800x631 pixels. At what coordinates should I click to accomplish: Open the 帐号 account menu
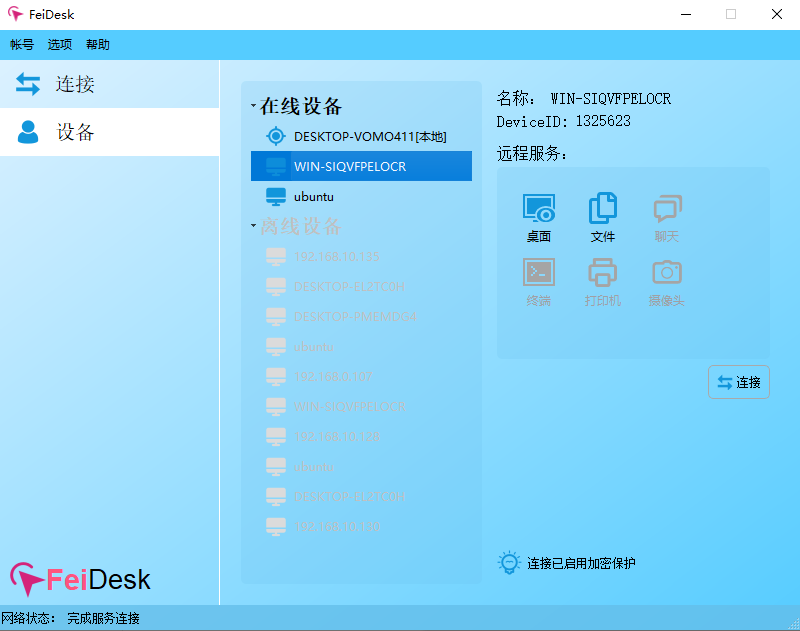(x=22, y=45)
